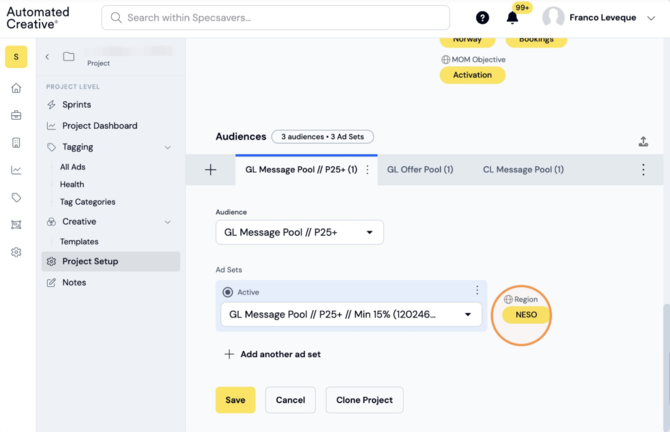Open Sprints in project menu
Screen dimensions: 670x432
[76, 105]
